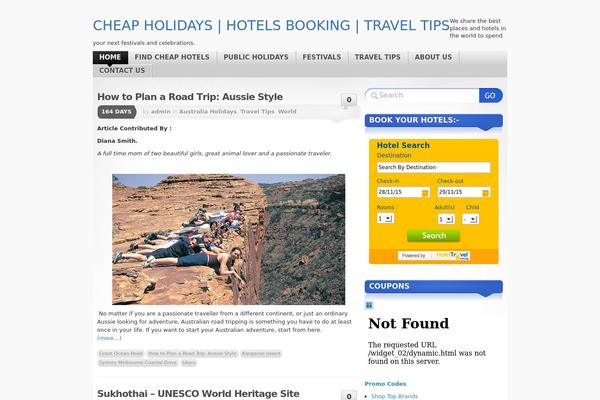The width and height of the screenshot is (600, 400).
Task: Click the magnifier icon in the search box
Action: [374, 96]
